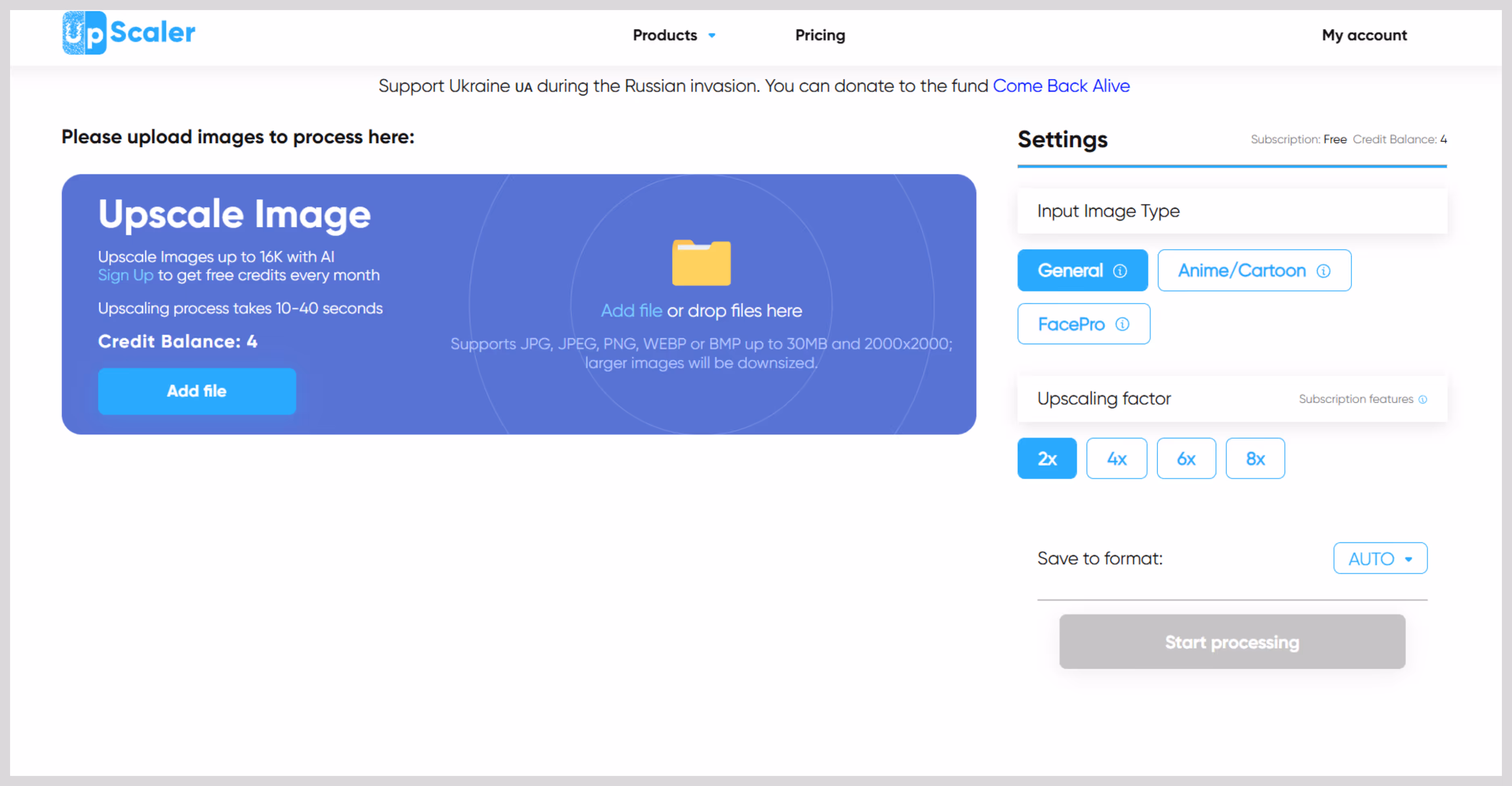Image resolution: width=1512 pixels, height=786 pixels.
Task: Choose the 4x upscaling factor
Action: [x=1116, y=459]
